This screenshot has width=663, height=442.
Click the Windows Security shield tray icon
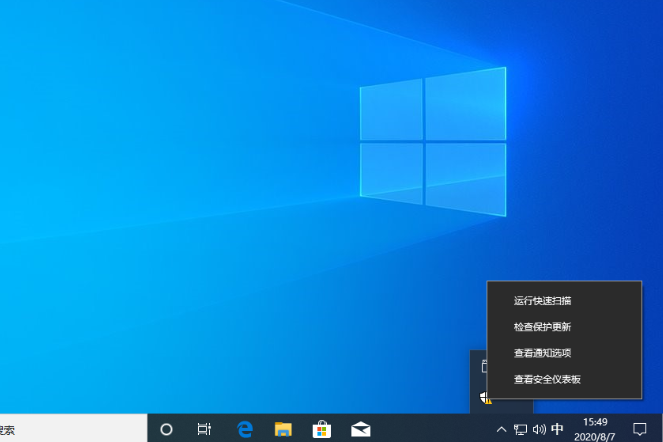484,398
